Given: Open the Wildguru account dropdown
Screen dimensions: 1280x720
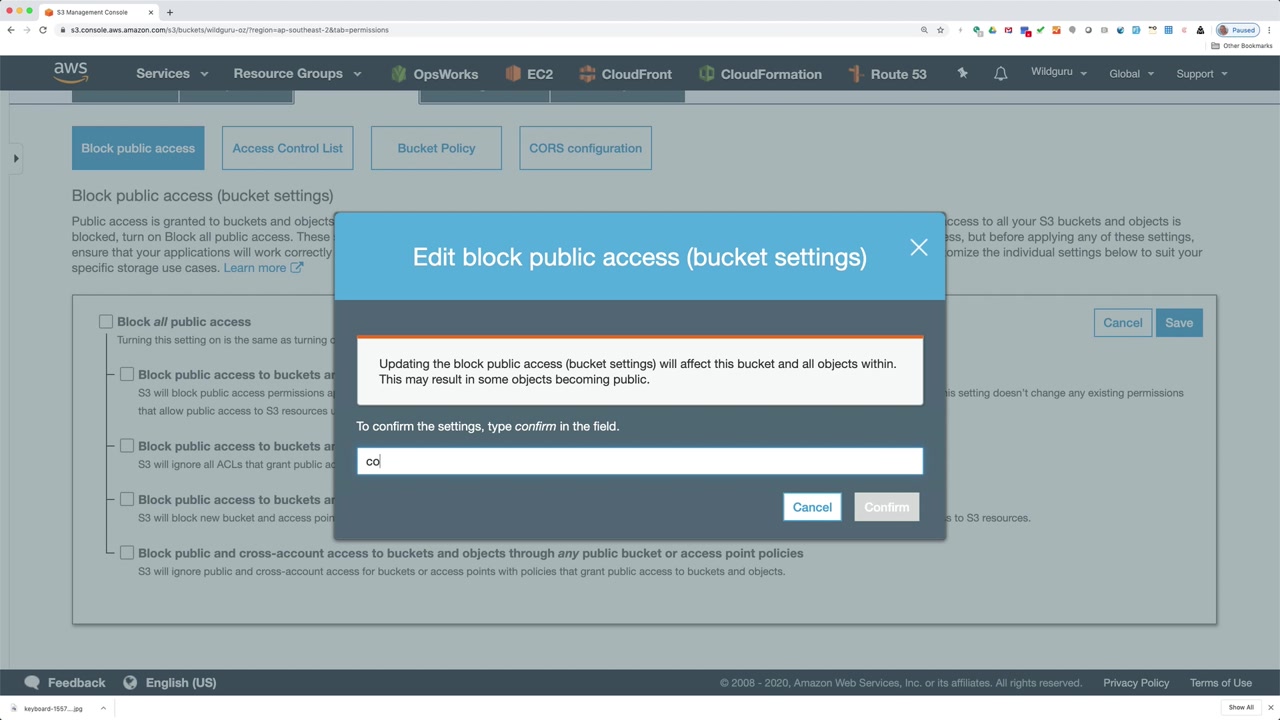Looking at the screenshot, I should tap(1059, 73).
